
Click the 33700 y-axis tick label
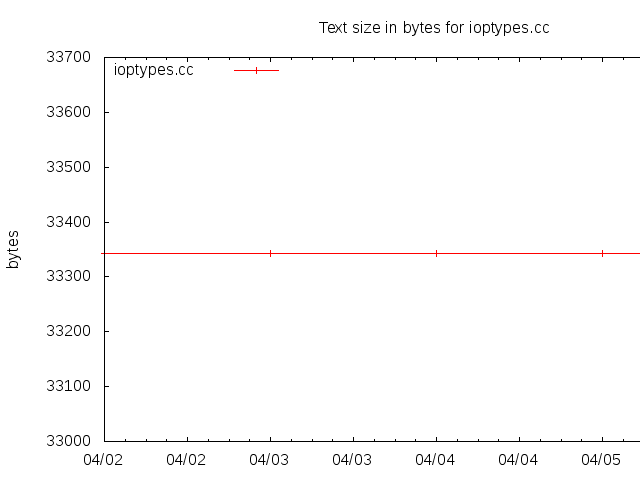pos(69,57)
